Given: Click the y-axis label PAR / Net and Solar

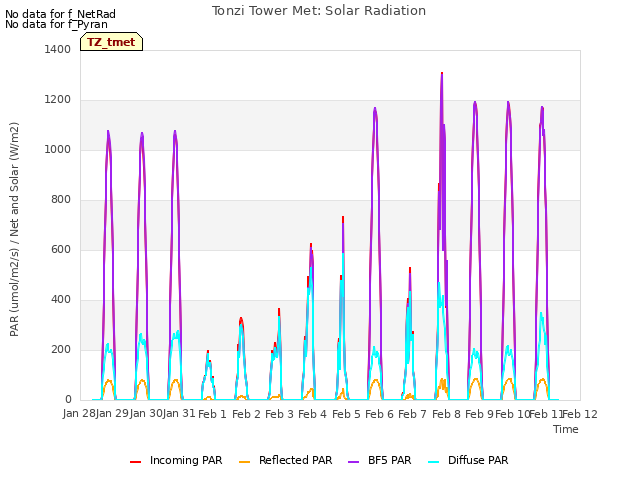Looking at the screenshot, I should (14, 229).
